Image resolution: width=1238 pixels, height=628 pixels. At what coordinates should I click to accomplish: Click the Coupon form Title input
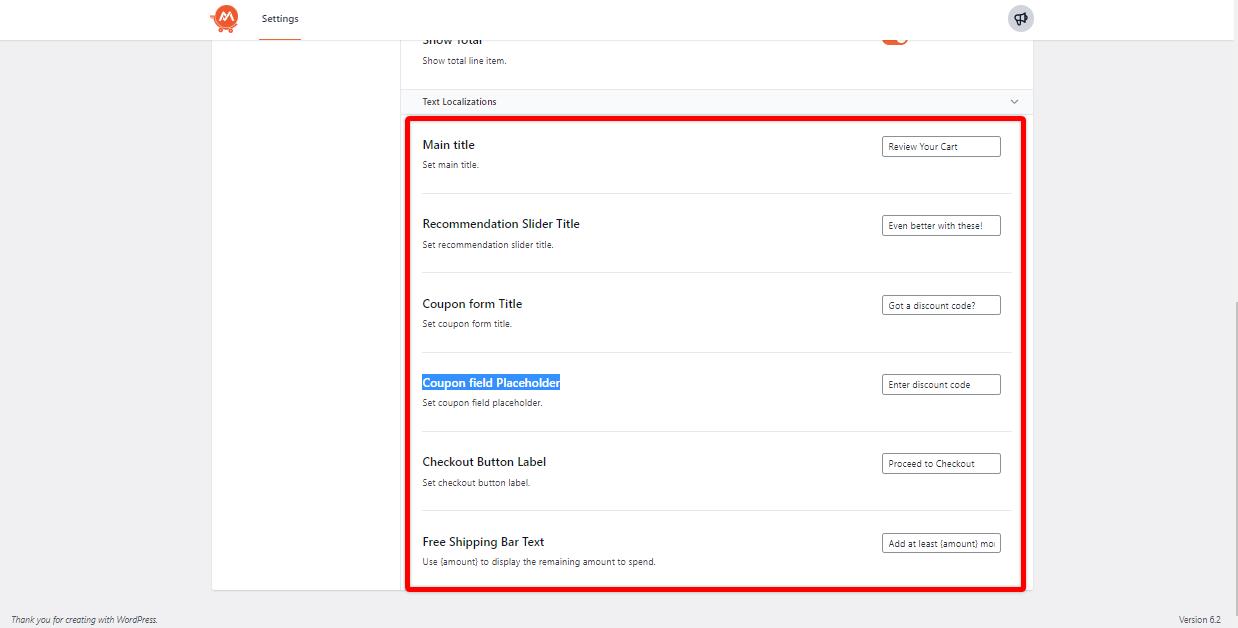940,305
